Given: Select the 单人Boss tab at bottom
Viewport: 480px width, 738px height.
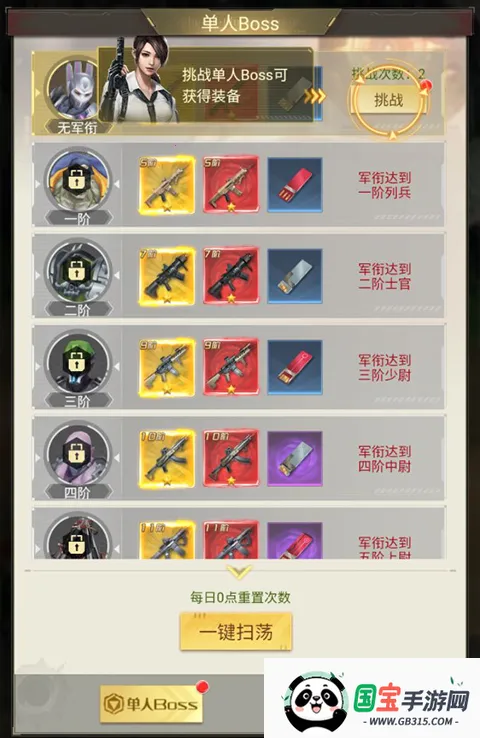Looking at the screenshot, I should [152, 704].
